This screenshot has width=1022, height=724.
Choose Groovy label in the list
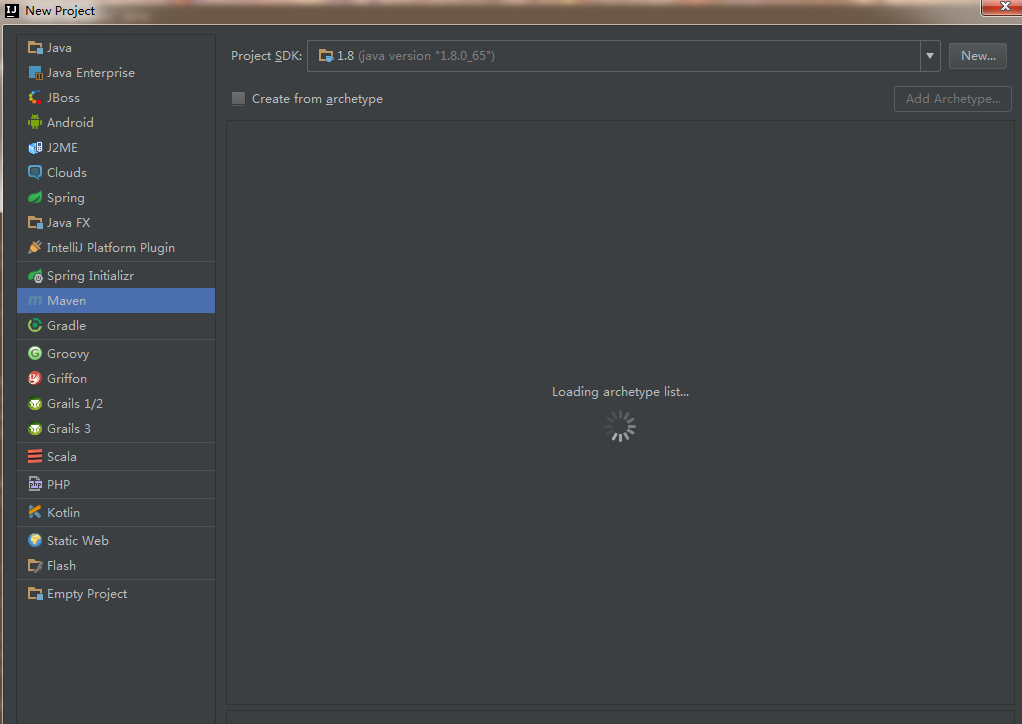68,354
